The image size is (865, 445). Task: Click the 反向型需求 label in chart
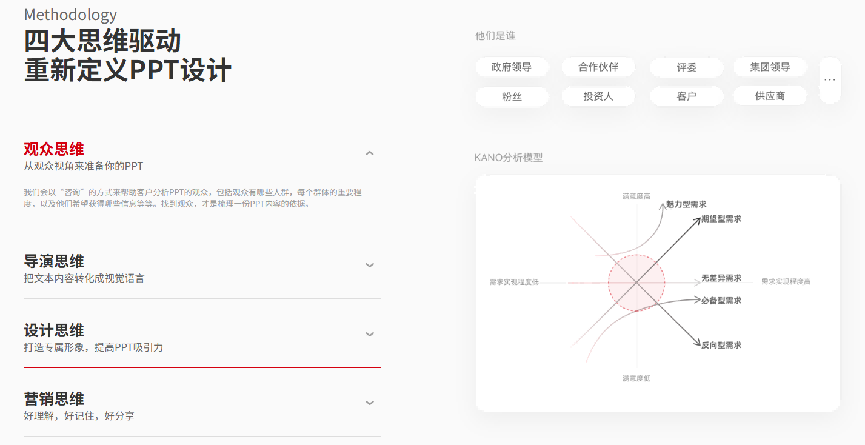point(720,345)
